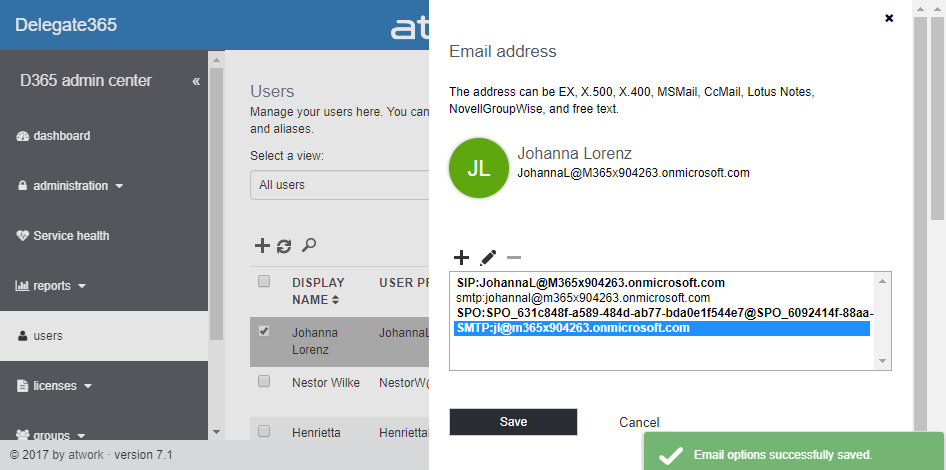Image resolution: width=946 pixels, height=470 pixels.
Task: Click the panel's right-side vertical scrollbar
Action: coord(919,223)
